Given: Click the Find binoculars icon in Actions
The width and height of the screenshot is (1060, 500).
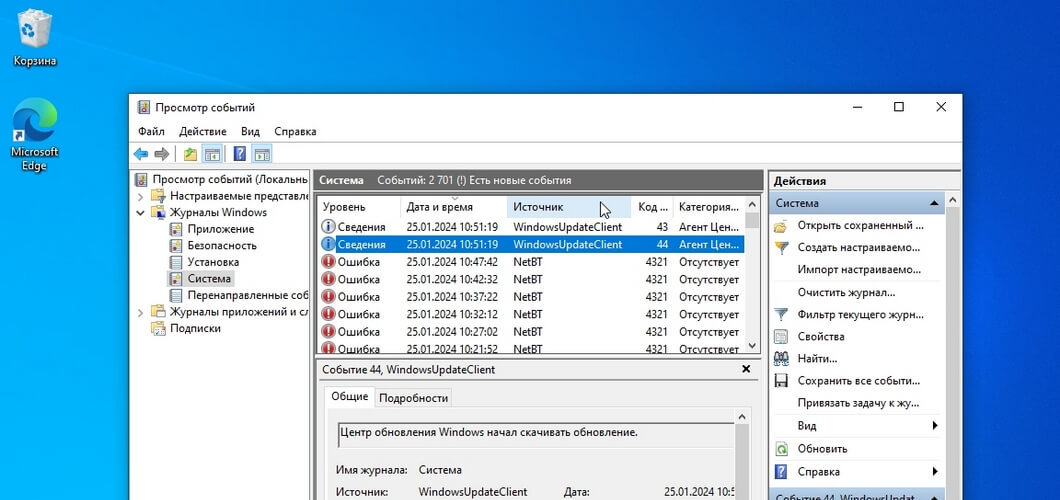Looking at the screenshot, I should [781, 358].
